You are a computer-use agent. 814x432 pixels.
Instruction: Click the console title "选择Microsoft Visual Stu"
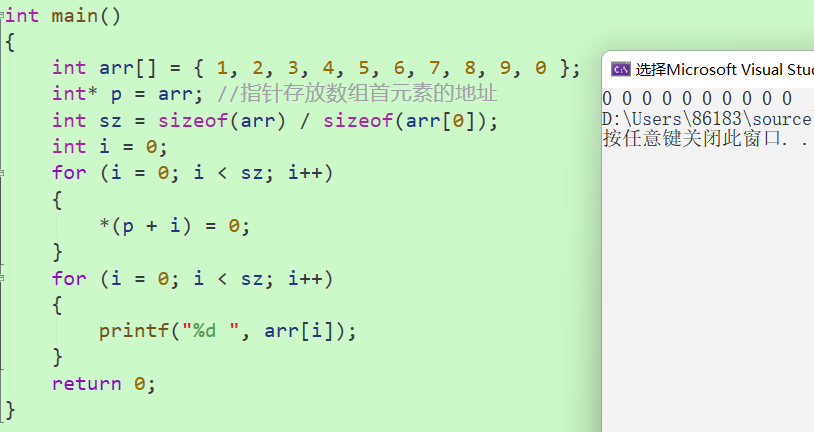724,70
